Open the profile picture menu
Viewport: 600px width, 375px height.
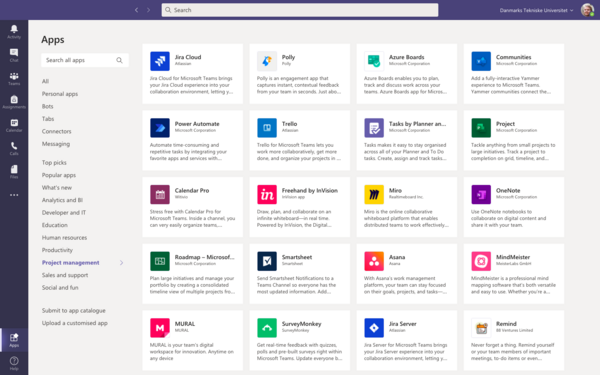[587, 10]
